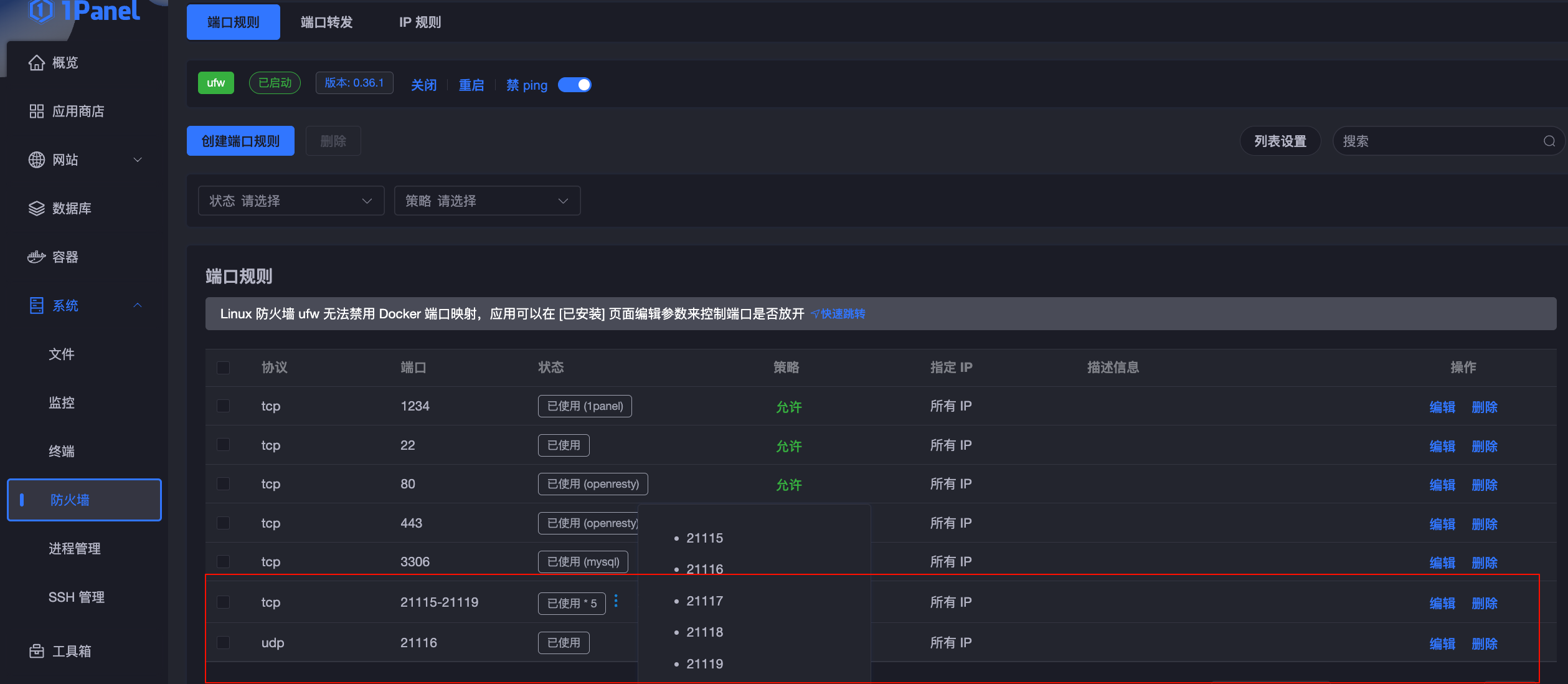Screen dimensions: 1568x684
Task: Select the checkbox for port 22 row
Action: click(224, 445)
